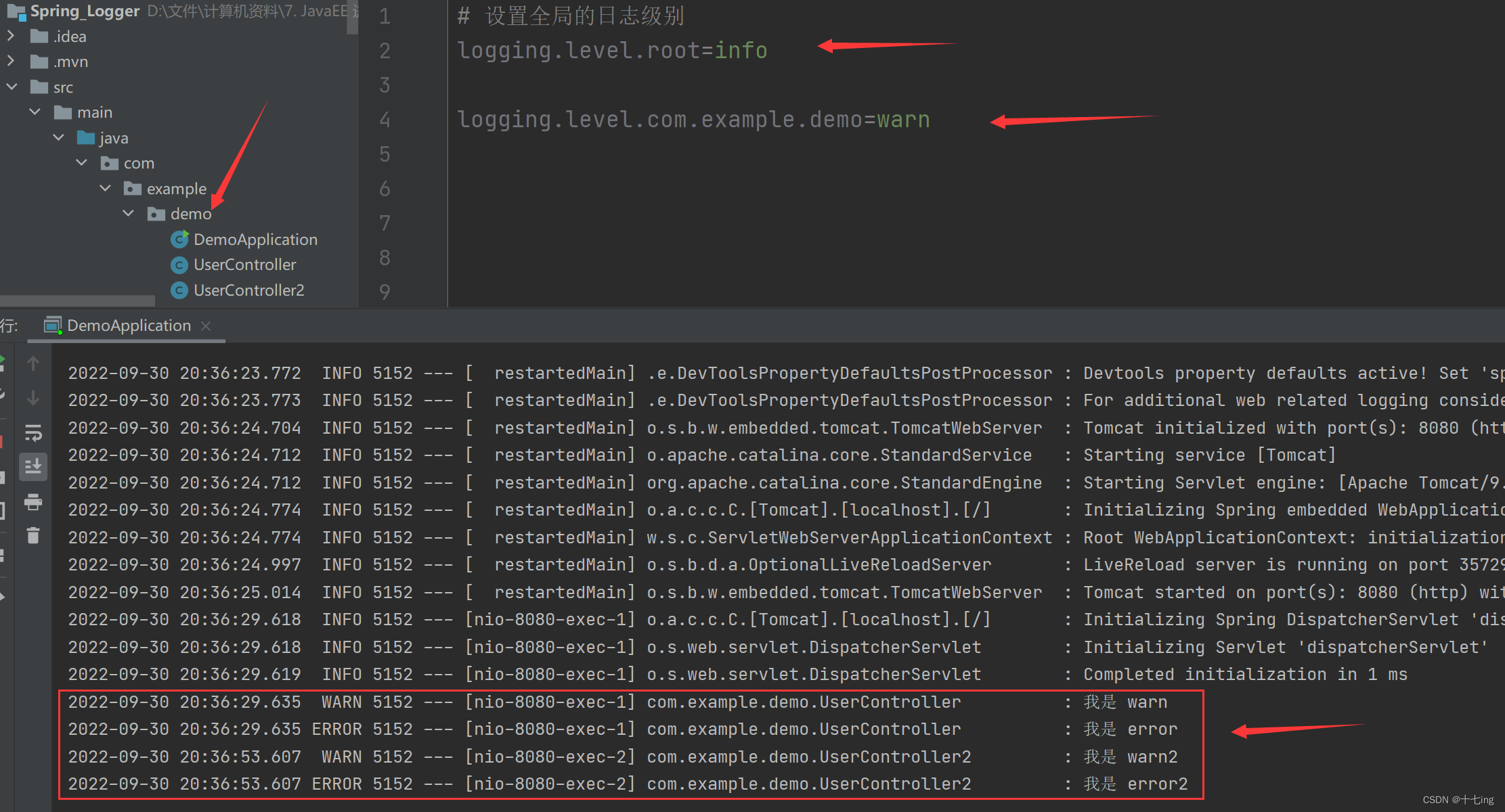This screenshot has width=1505, height=812.
Task: Click the demo package folder icon
Action: click(156, 214)
